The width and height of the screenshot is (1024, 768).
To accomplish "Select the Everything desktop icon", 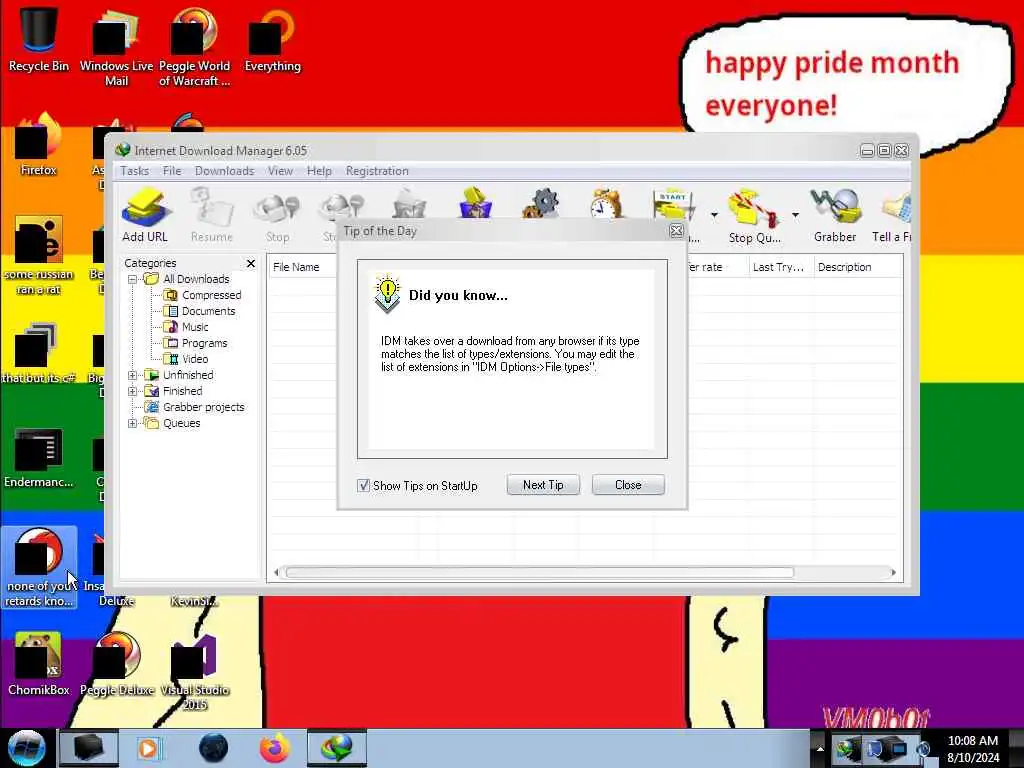I will (272, 40).
